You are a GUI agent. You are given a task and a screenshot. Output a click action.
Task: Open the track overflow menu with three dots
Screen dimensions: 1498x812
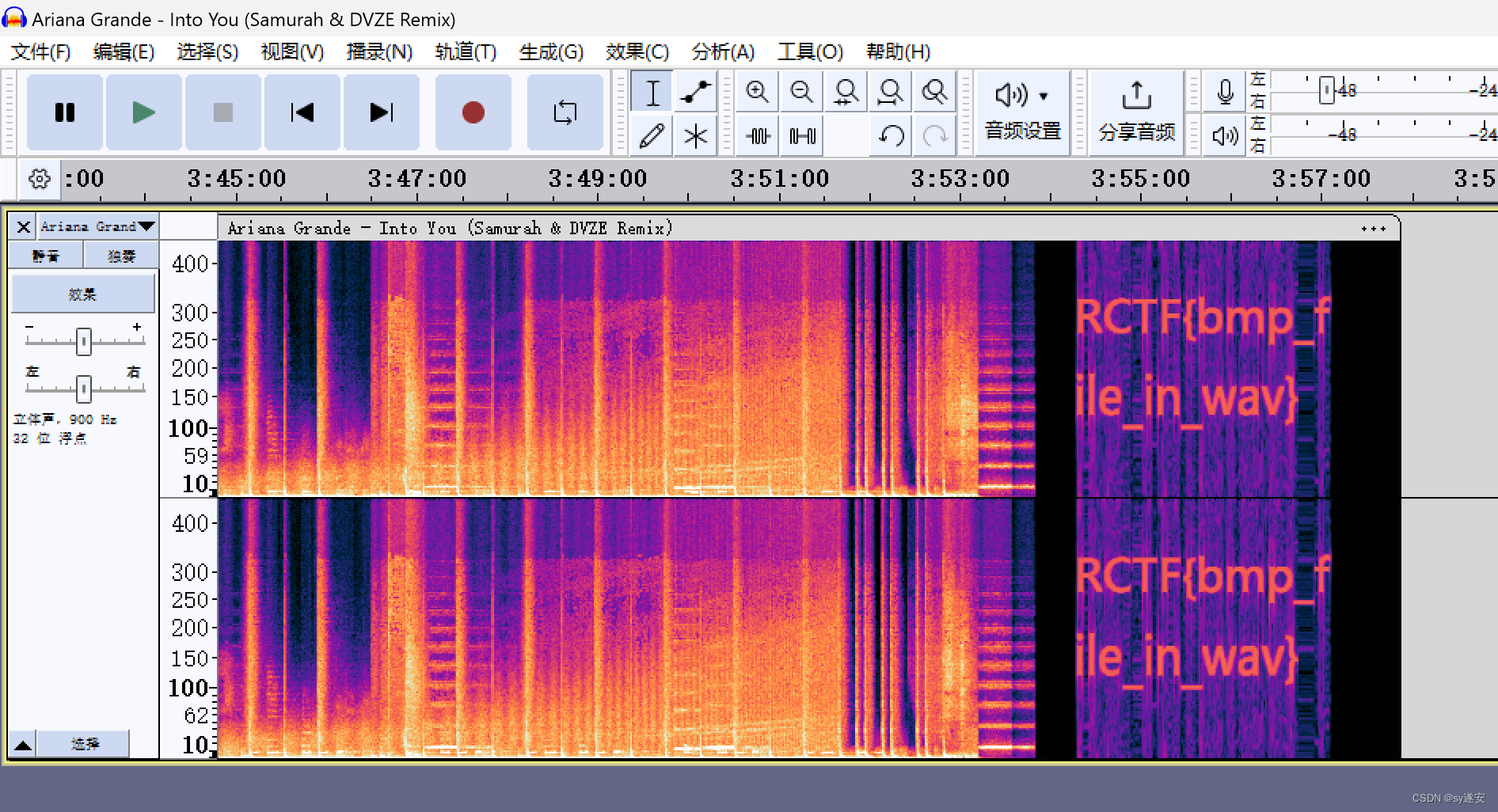pos(1372,228)
